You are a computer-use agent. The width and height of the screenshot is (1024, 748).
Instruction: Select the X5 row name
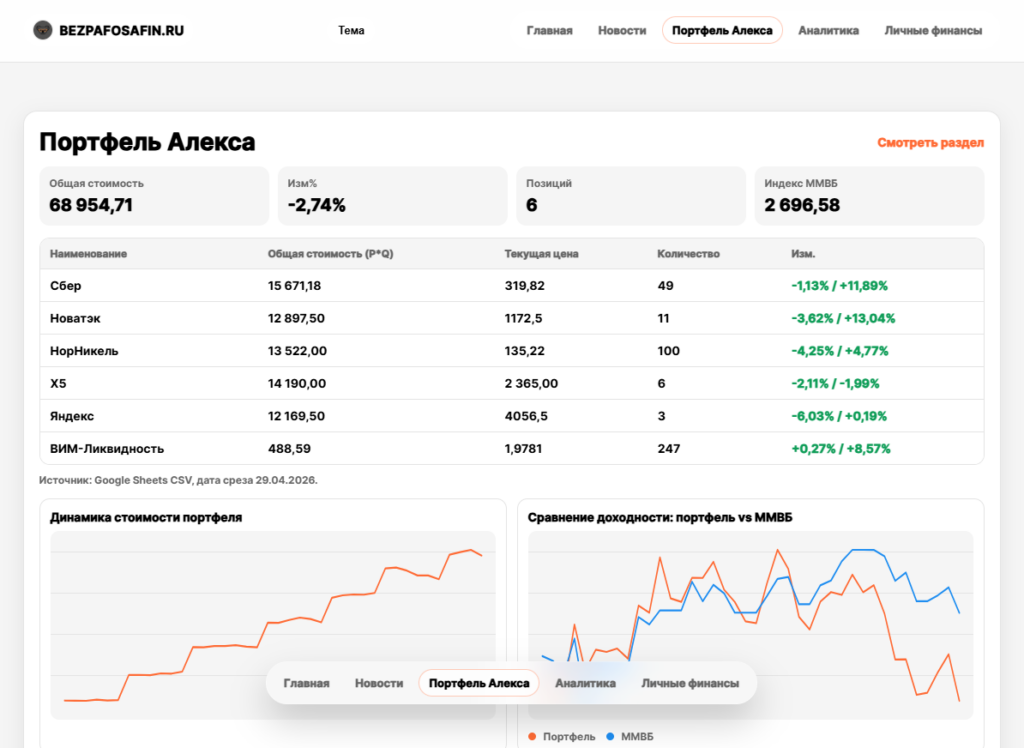click(58, 383)
